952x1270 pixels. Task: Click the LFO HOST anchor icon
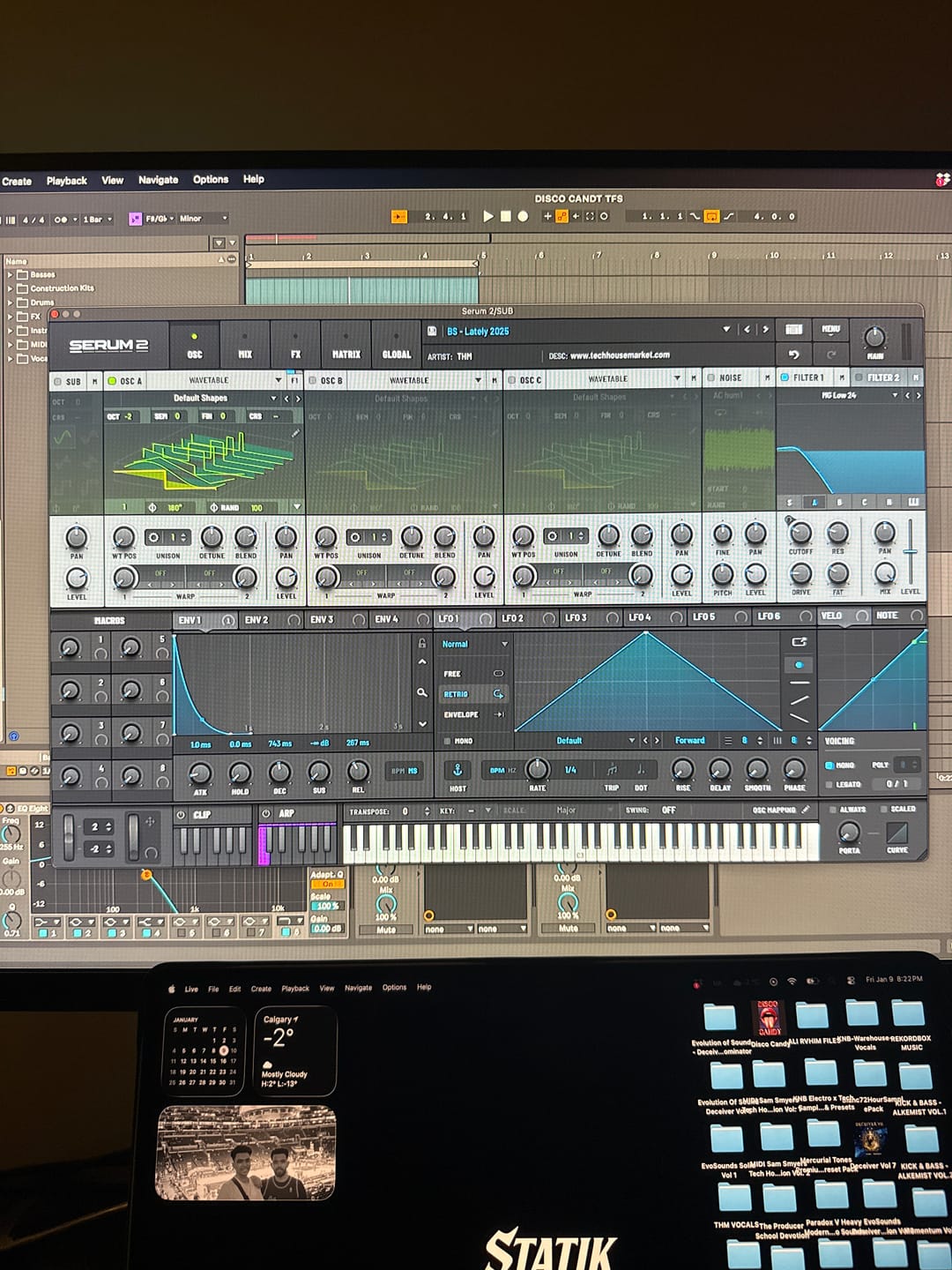pos(457,770)
